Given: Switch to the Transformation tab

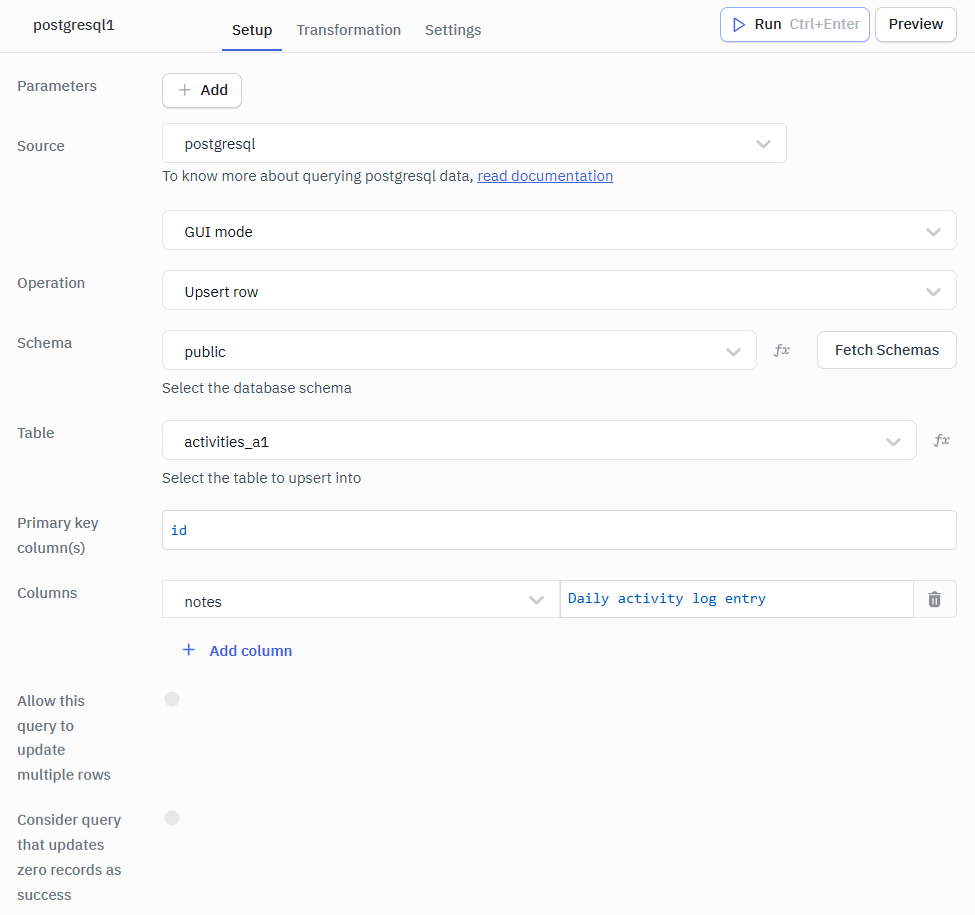Looking at the screenshot, I should [348, 30].
